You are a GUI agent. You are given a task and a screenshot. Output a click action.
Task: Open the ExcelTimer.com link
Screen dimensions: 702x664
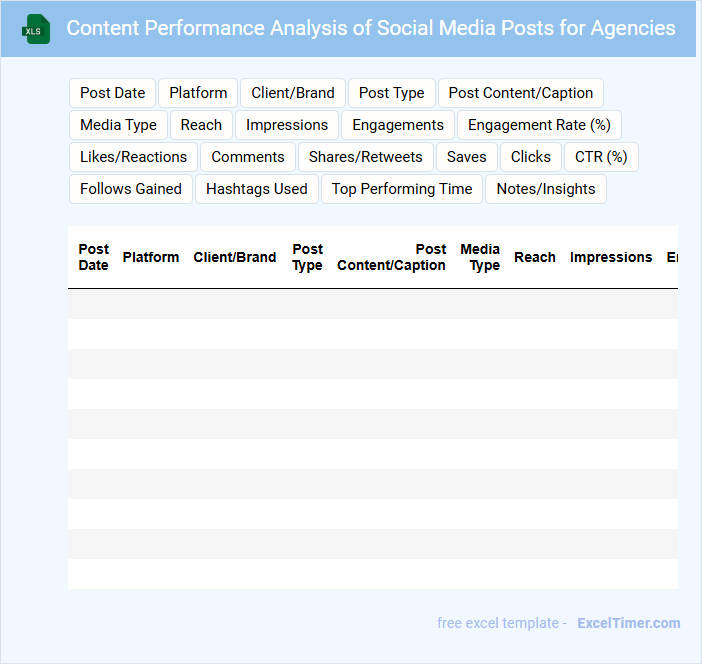(628, 623)
